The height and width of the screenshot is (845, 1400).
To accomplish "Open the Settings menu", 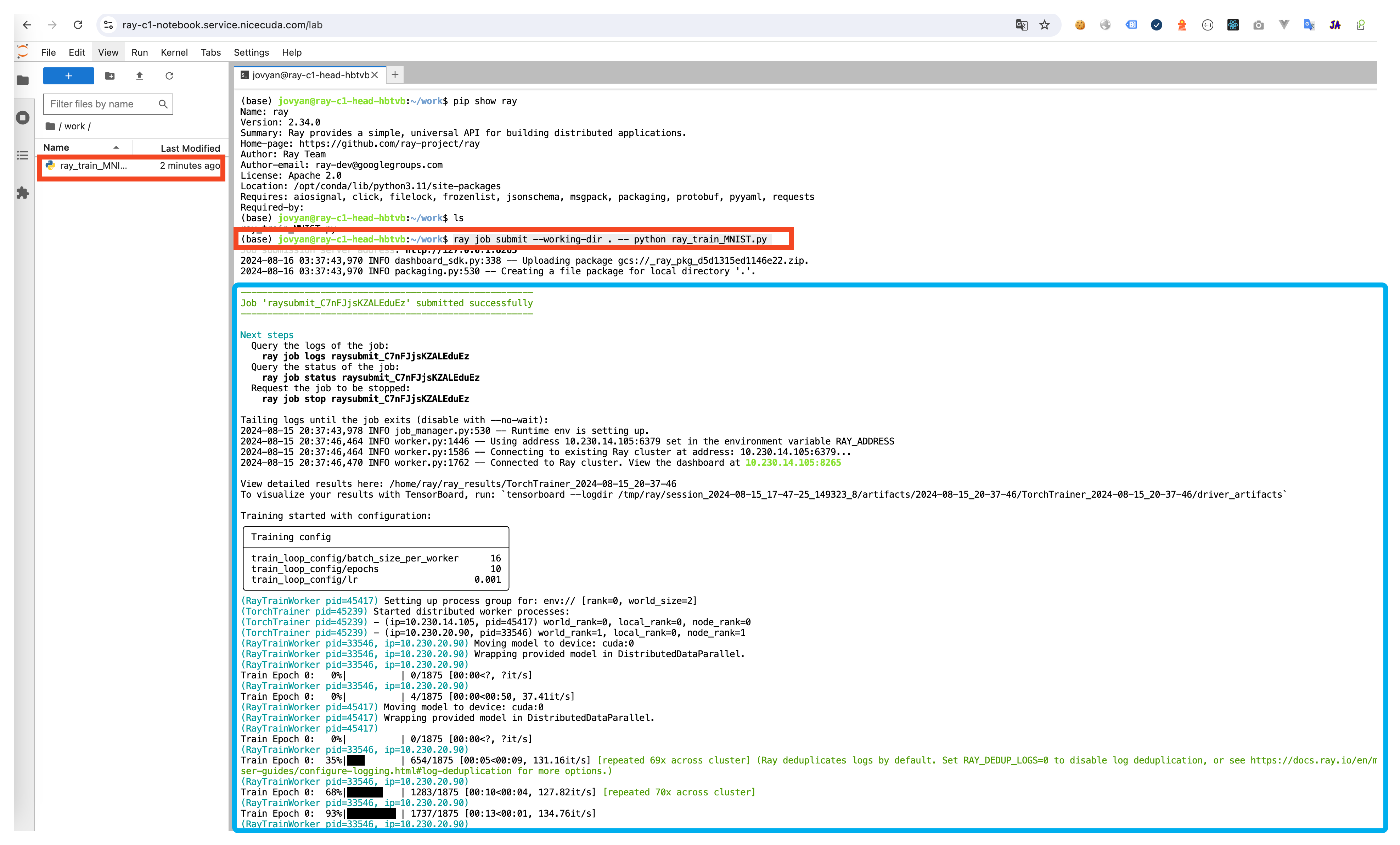I will [x=251, y=52].
